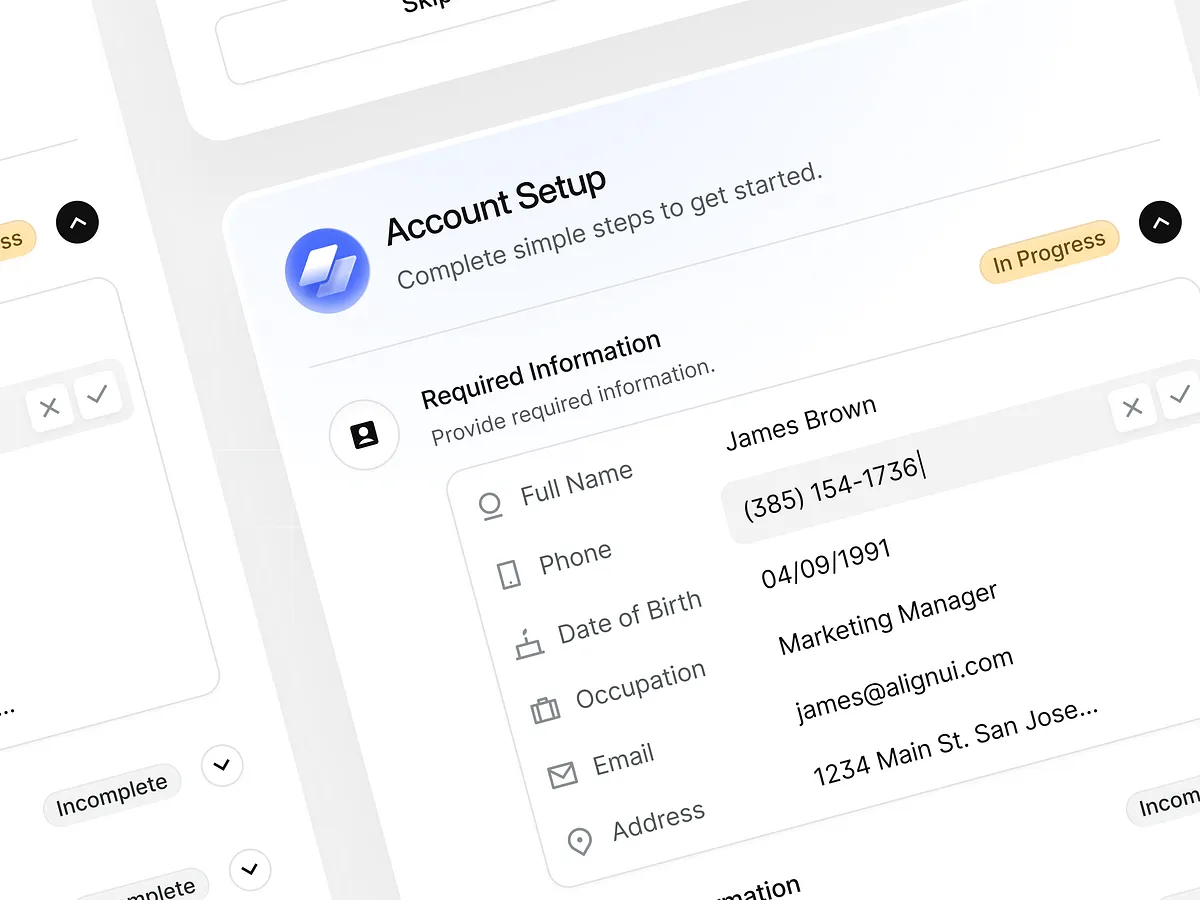This screenshot has height=900, width=1200.
Task: Expand the section next to the Incomplete badge
Action: click(x=222, y=766)
